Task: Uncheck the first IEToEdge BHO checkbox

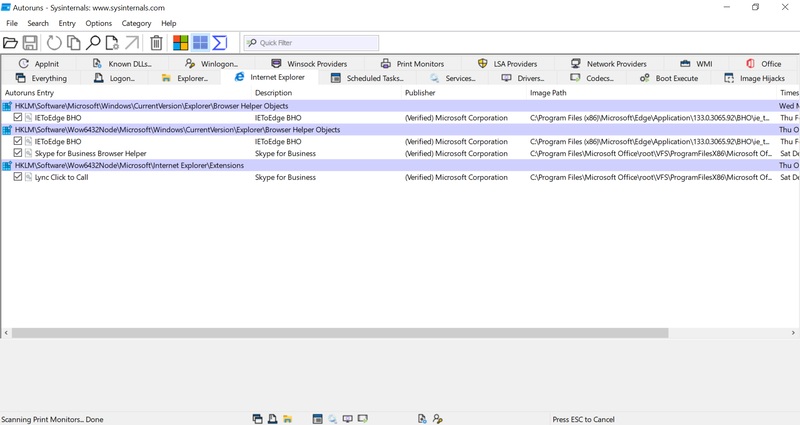Action: 18,117
